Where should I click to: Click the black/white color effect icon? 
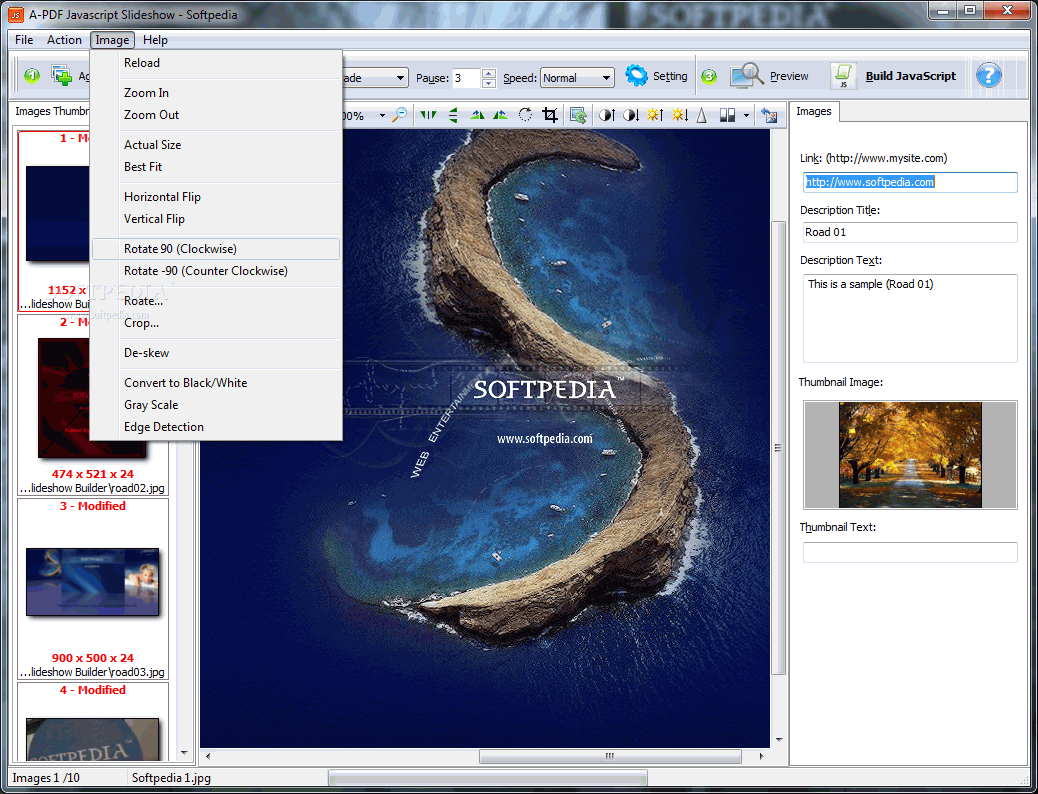[x=727, y=115]
